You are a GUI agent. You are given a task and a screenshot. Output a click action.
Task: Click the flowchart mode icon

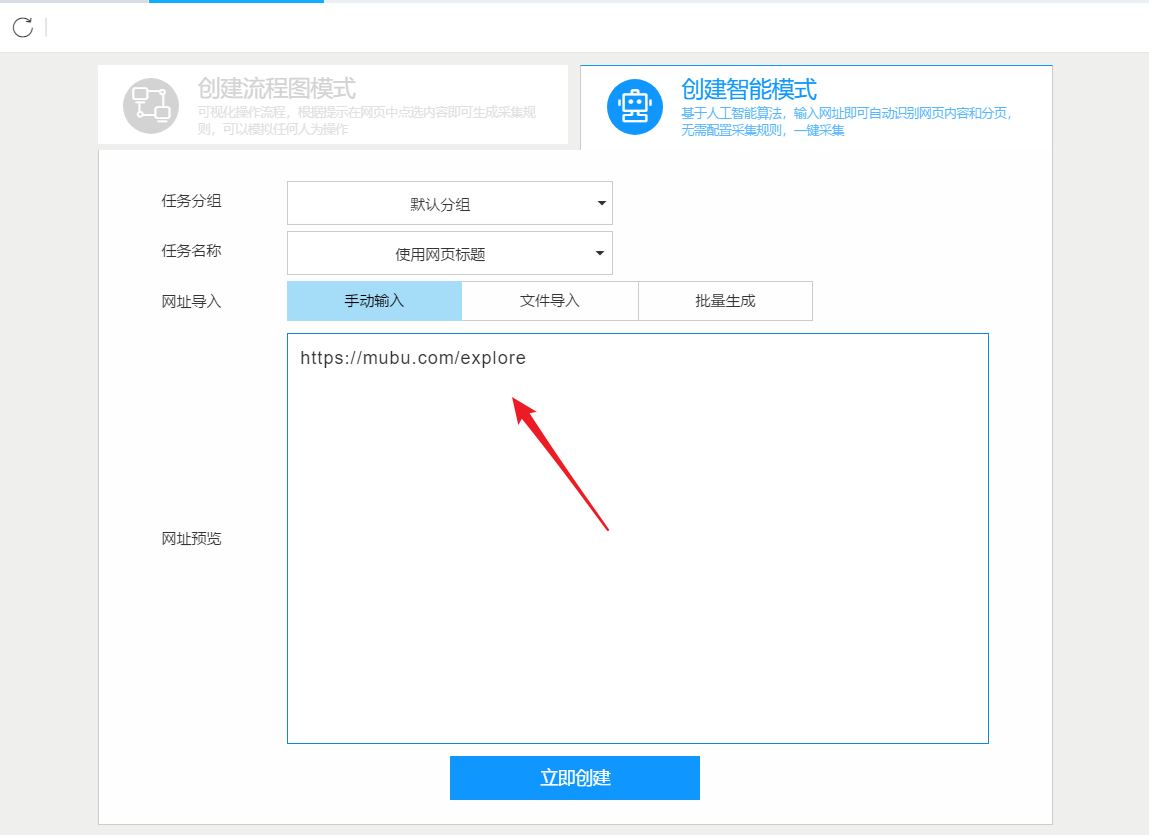tap(151, 106)
